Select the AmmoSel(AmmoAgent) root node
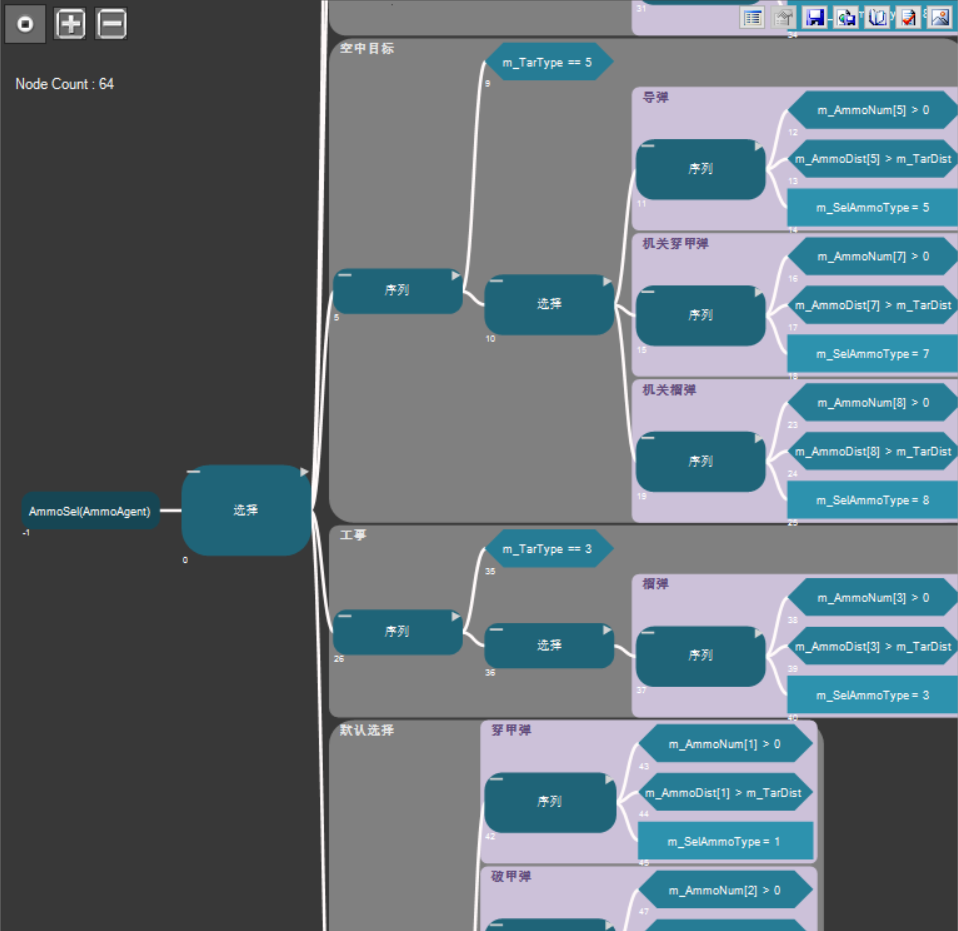 (x=90, y=511)
